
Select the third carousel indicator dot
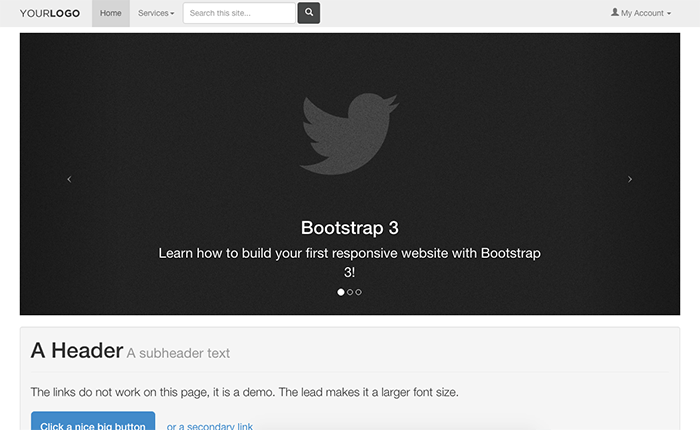[x=358, y=292]
